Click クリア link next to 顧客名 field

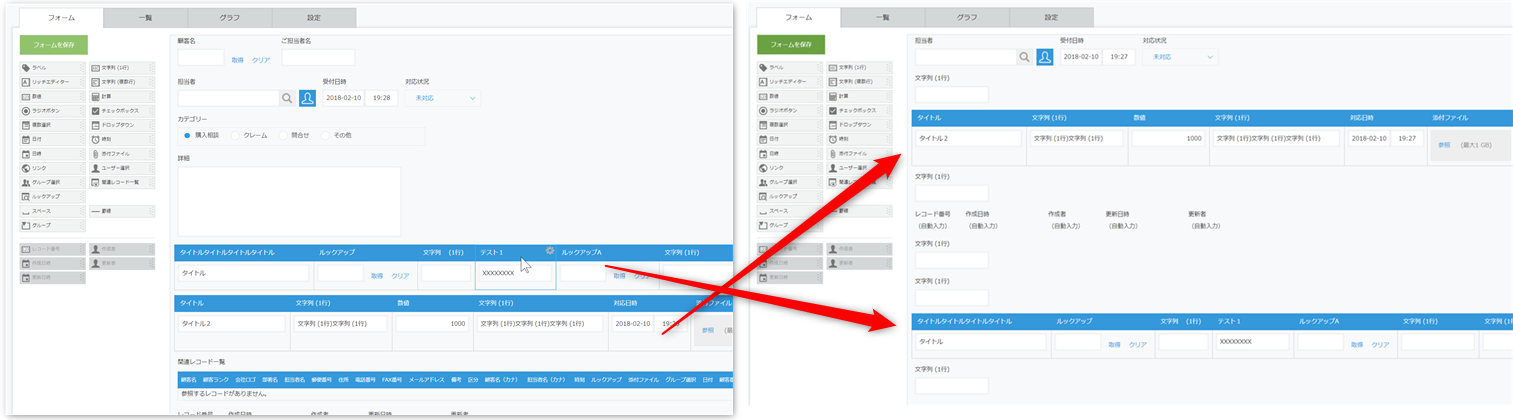pos(261,59)
